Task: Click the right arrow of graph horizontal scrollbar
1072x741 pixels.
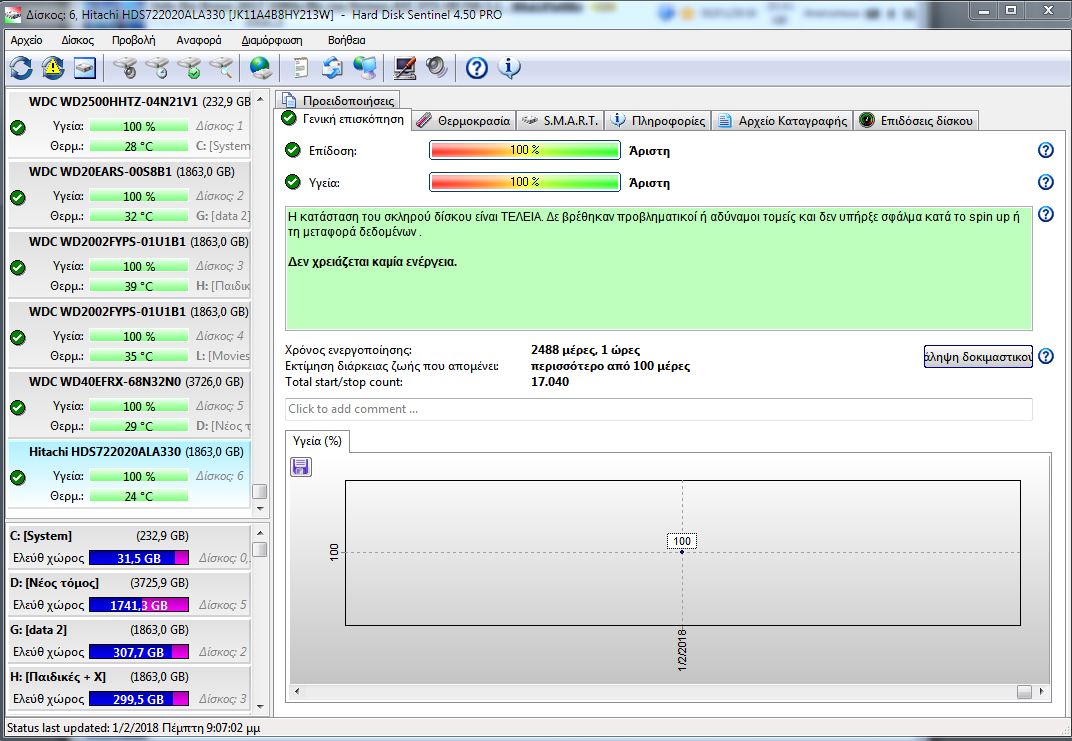Action: pos(1041,691)
